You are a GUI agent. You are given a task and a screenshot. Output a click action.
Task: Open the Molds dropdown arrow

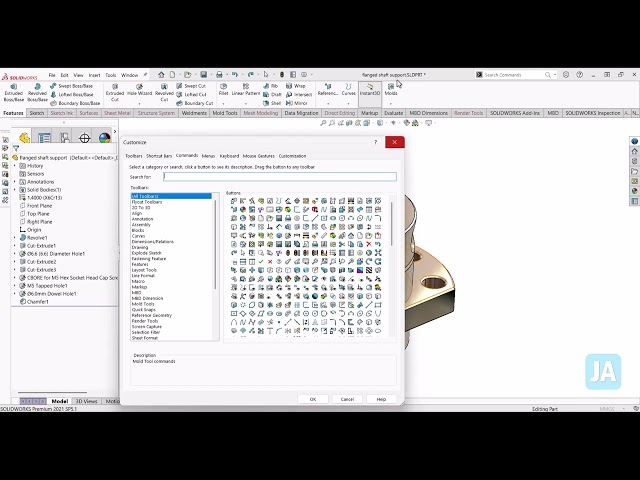pyautogui.click(x=391, y=104)
